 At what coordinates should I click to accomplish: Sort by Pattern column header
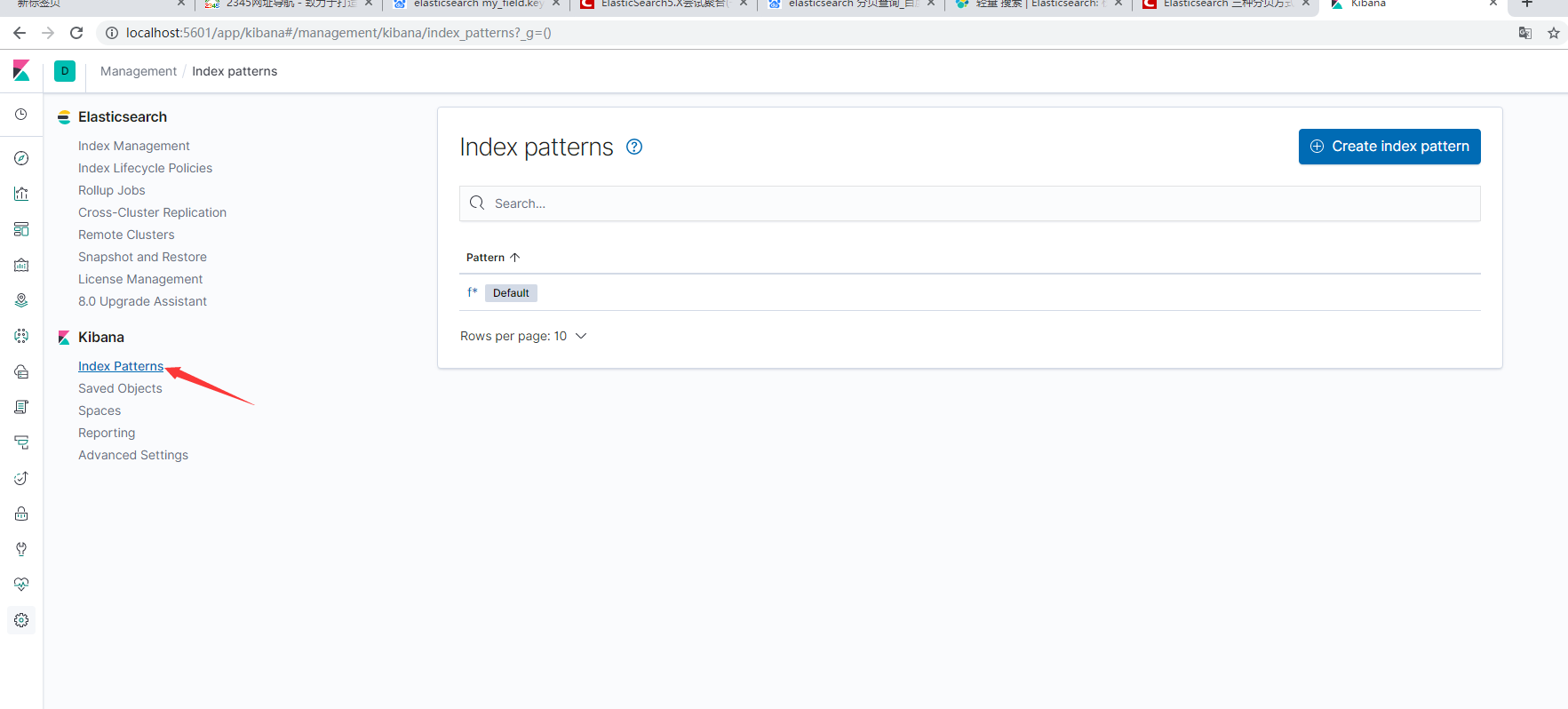click(x=493, y=258)
